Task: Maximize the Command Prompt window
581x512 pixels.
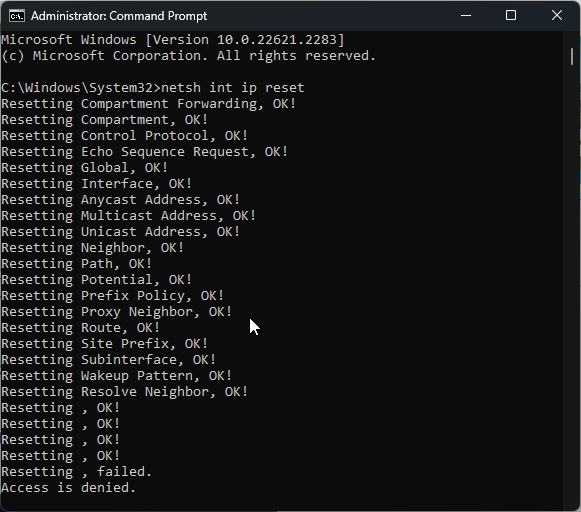Action: 511,16
